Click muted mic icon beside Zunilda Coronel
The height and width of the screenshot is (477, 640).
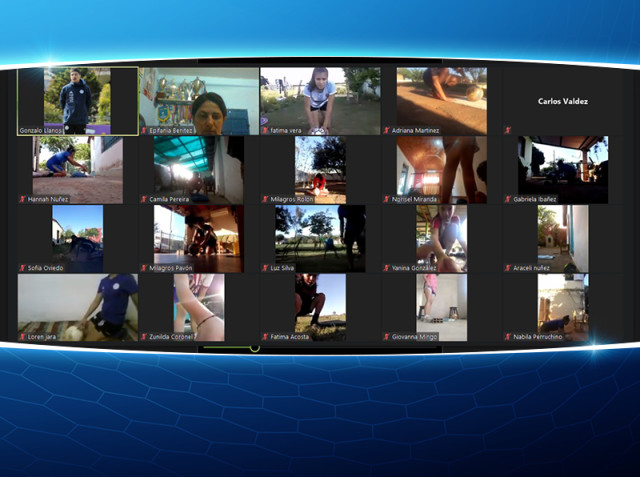[x=144, y=337]
